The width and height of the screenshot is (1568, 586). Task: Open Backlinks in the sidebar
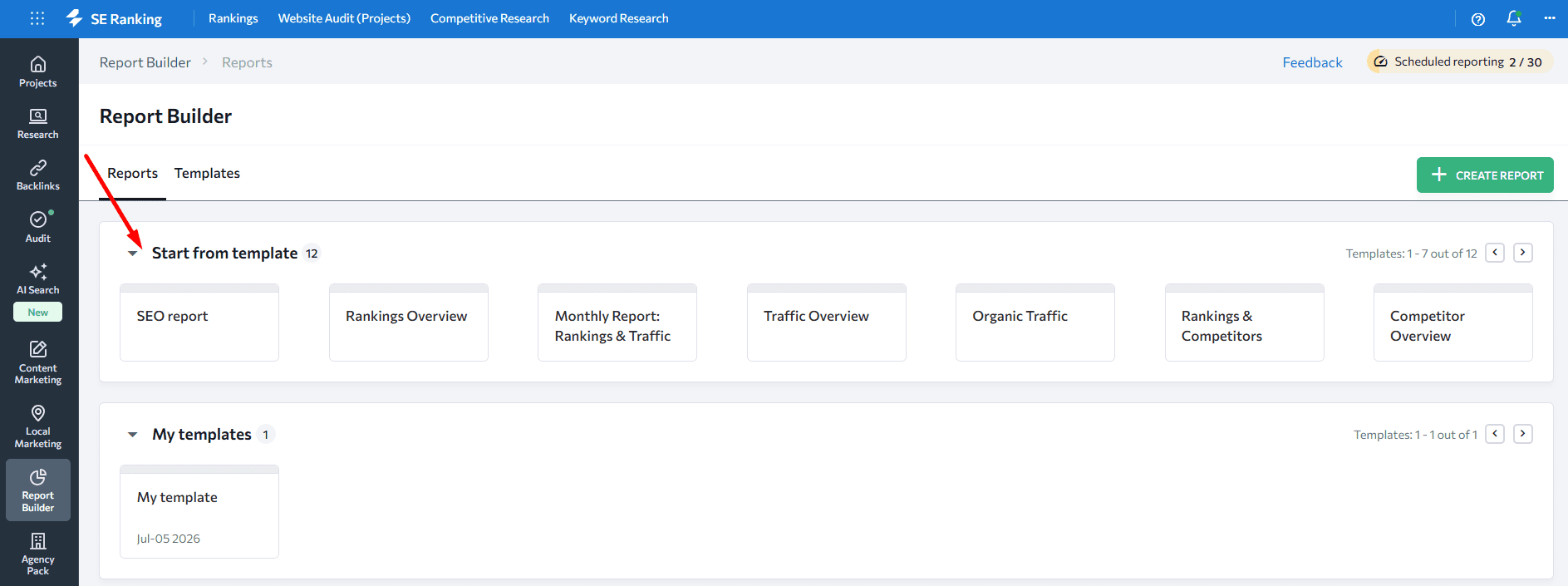(x=38, y=175)
